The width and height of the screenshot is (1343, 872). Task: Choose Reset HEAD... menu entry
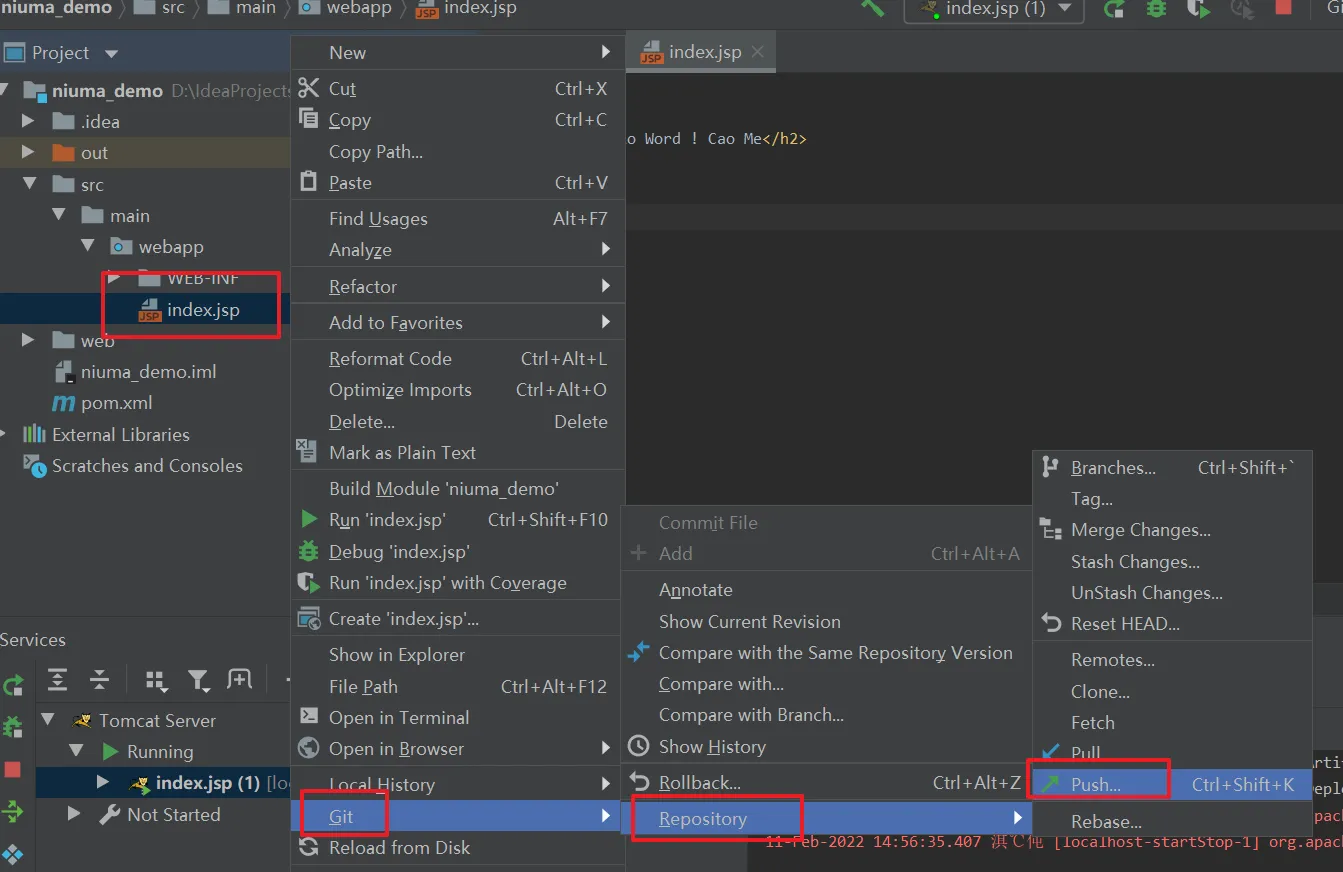coord(1172,623)
